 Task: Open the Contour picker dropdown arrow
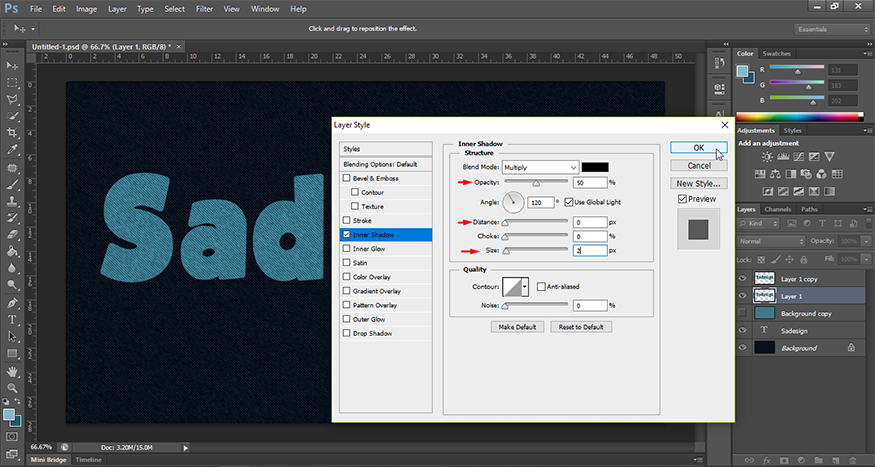pyautogui.click(x=525, y=287)
